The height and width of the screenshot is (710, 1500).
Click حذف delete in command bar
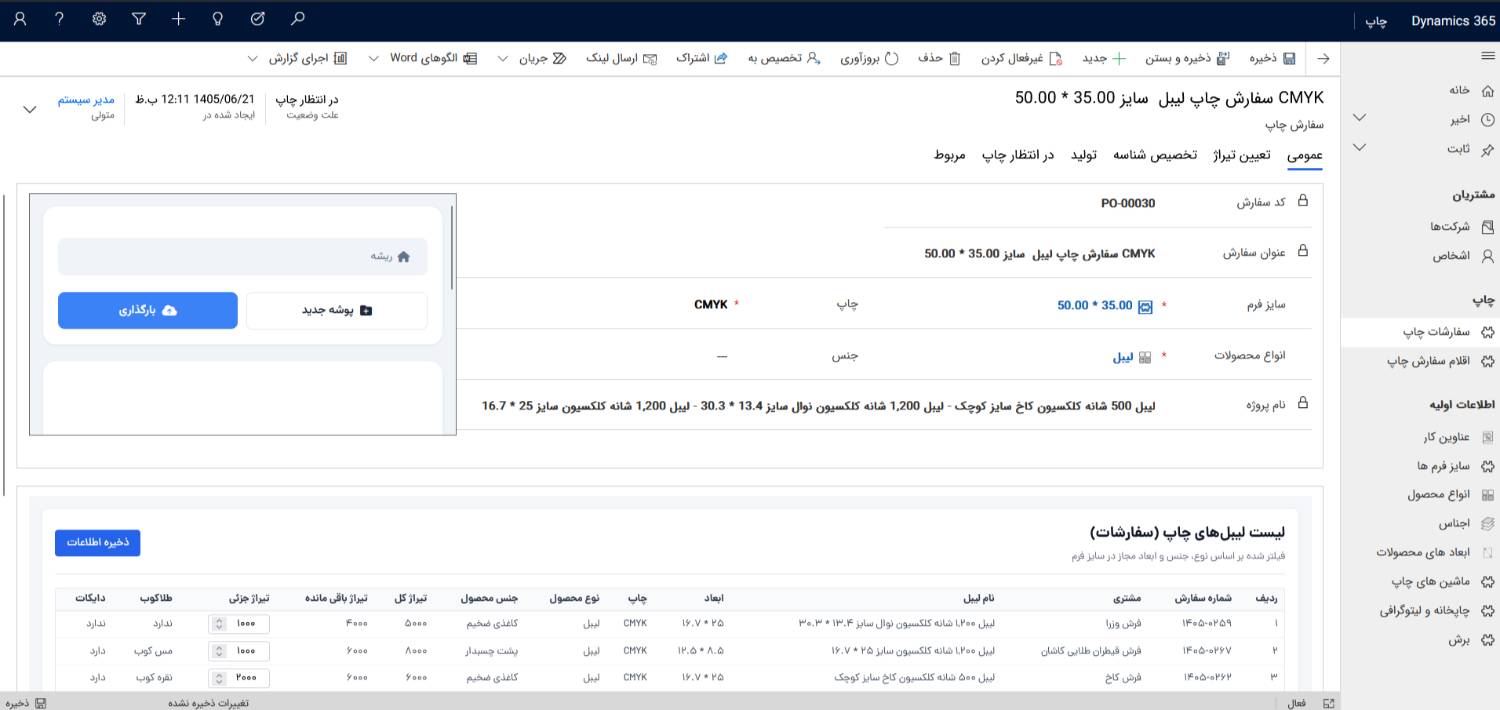coord(939,58)
